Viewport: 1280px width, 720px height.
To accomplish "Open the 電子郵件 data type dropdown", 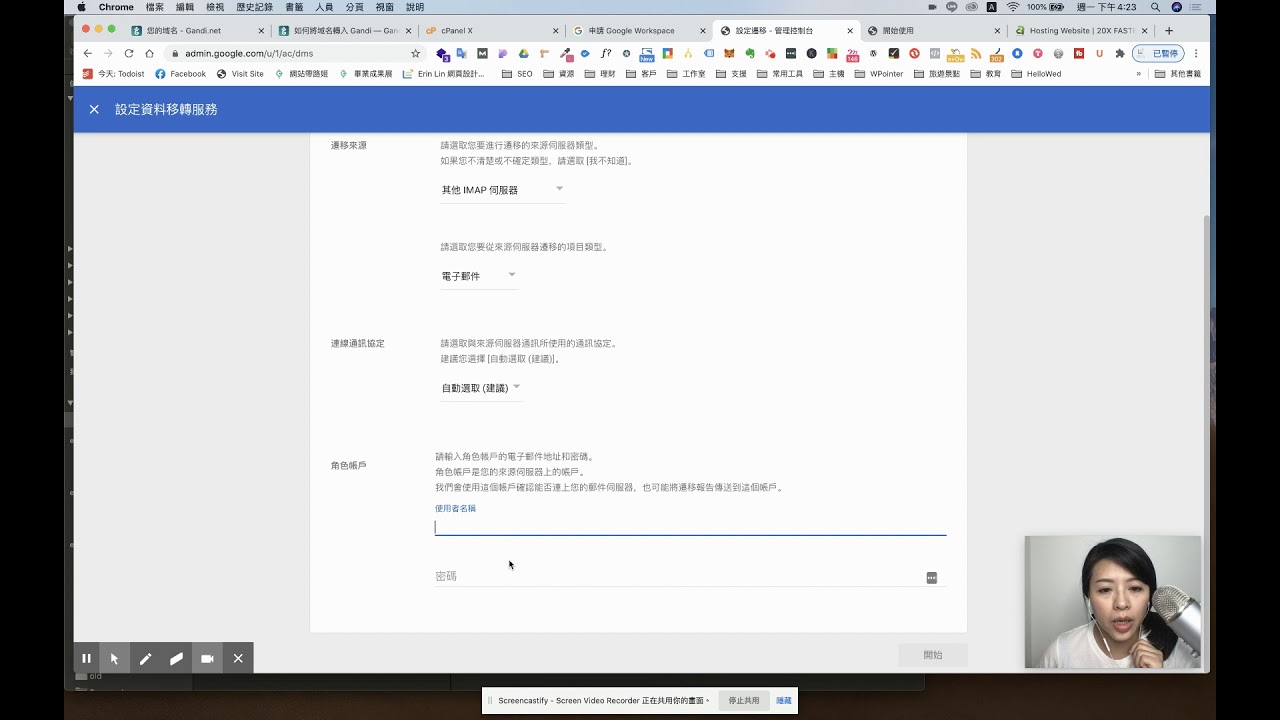I will (x=479, y=276).
